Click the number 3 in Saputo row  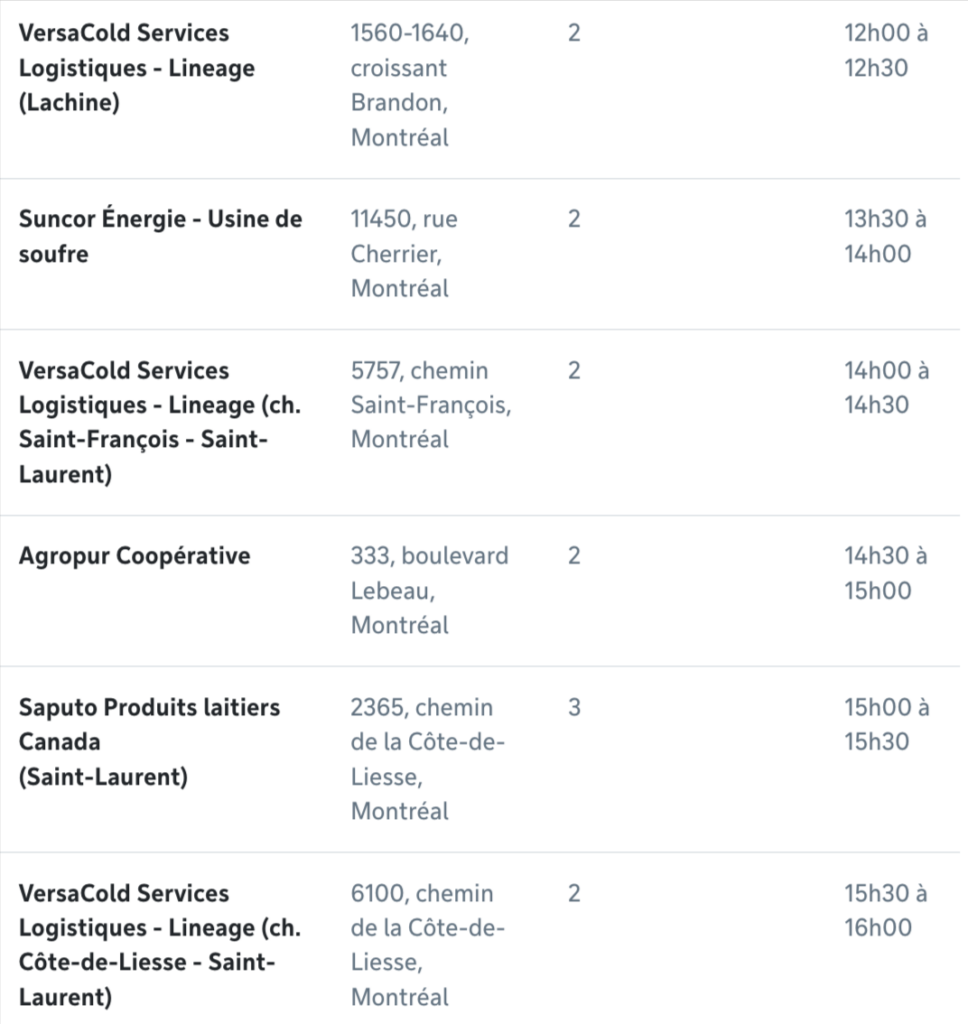pyautogui.click(x=574, y=707)
